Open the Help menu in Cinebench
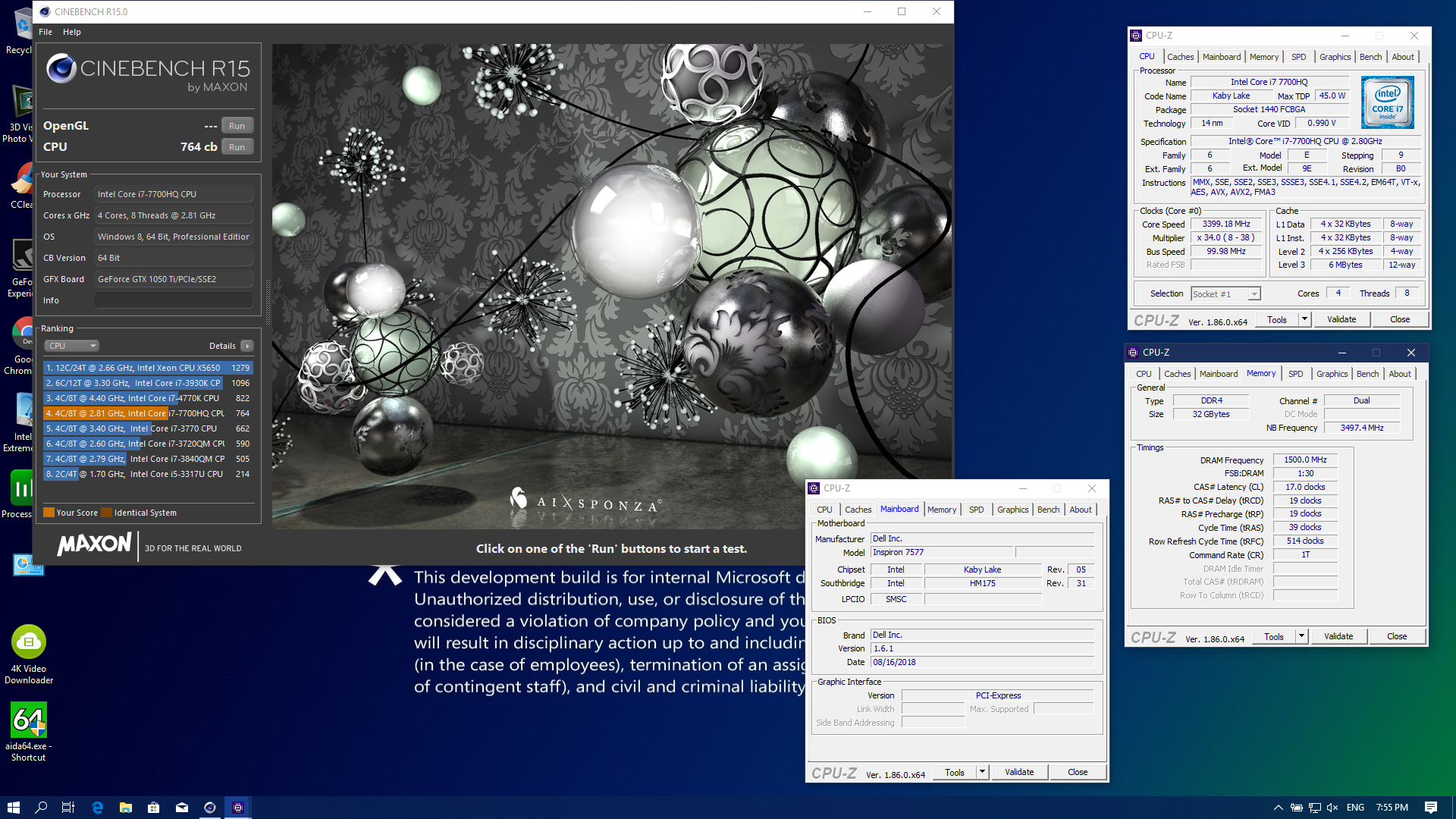The width and height of the screenshot is (1456, 819). (x=72, y=32)
